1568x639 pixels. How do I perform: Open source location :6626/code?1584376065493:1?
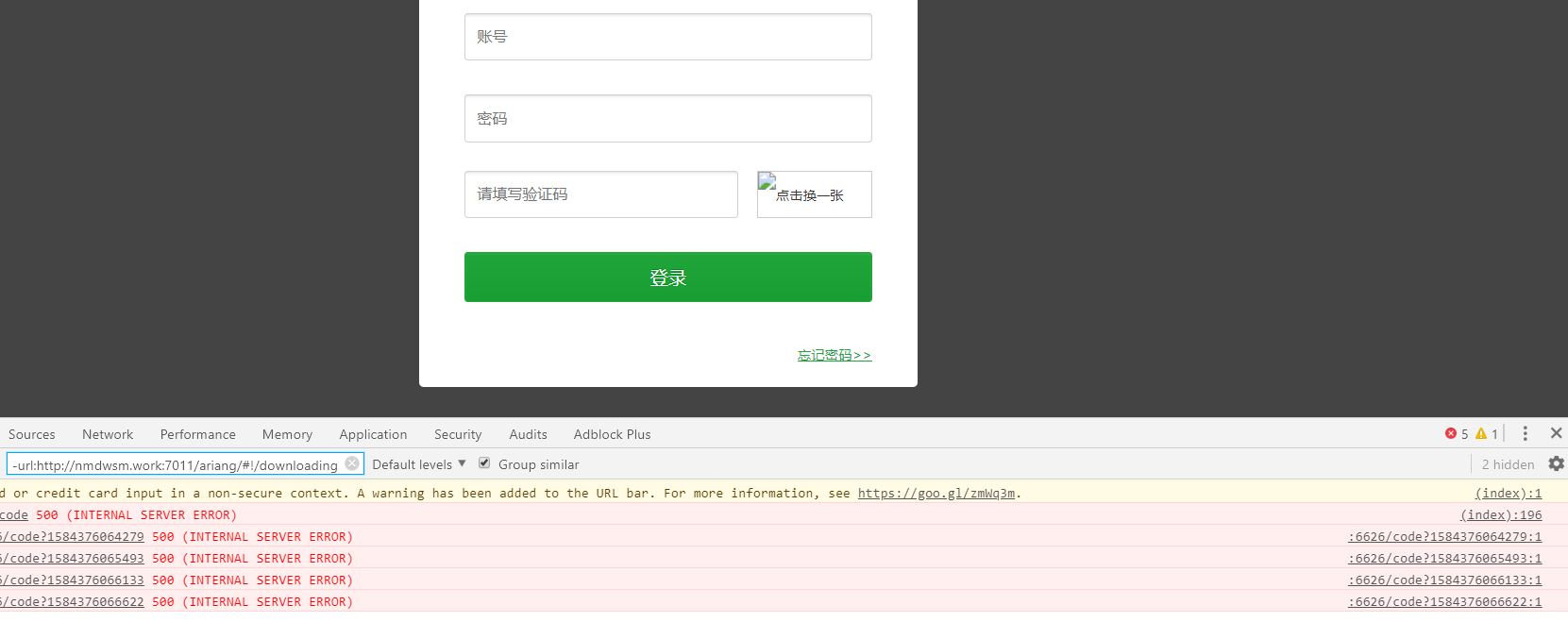pyautogui.click(x=1444, y=558)
